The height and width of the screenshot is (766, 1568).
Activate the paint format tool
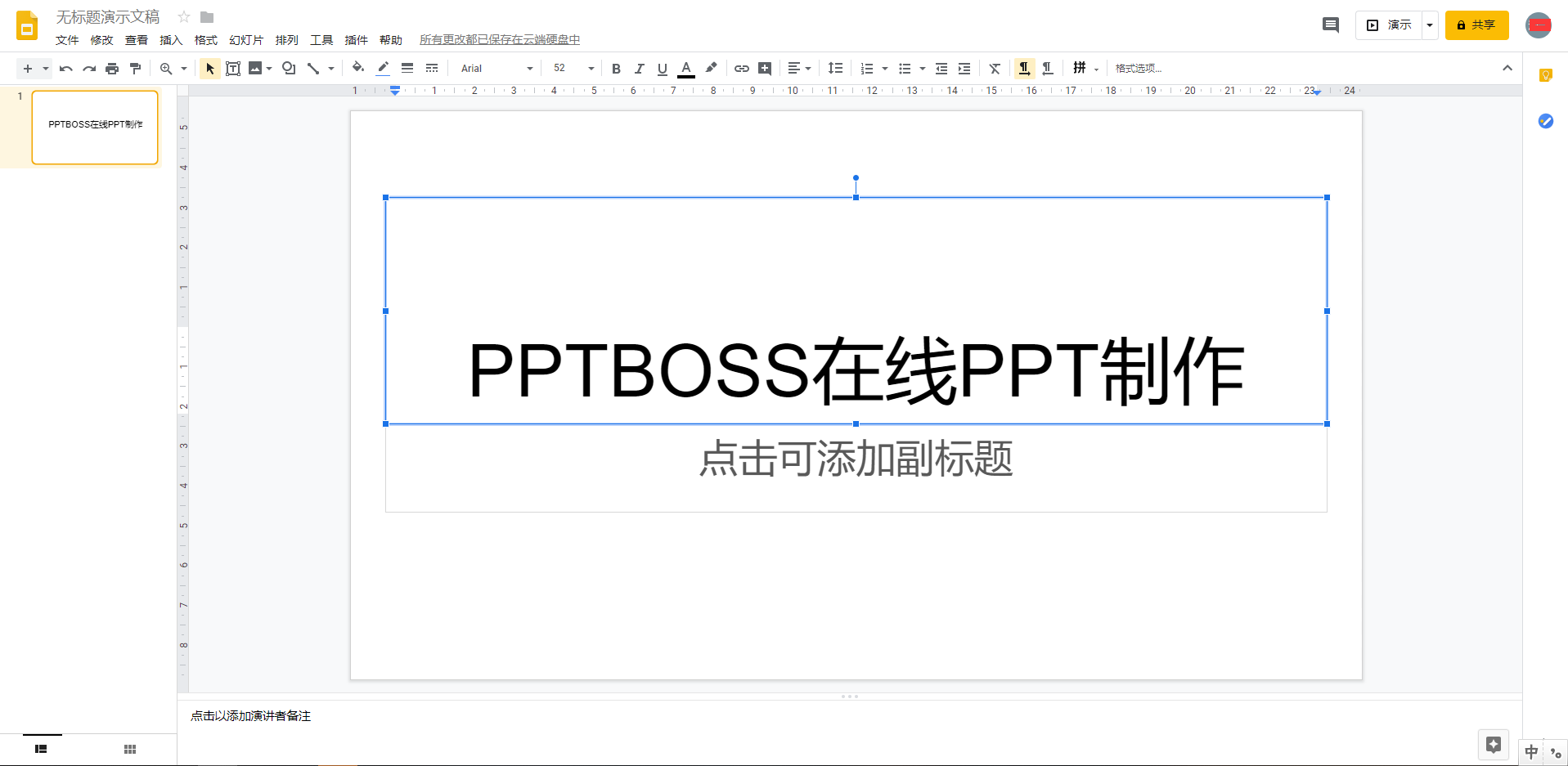coord(136,69)
